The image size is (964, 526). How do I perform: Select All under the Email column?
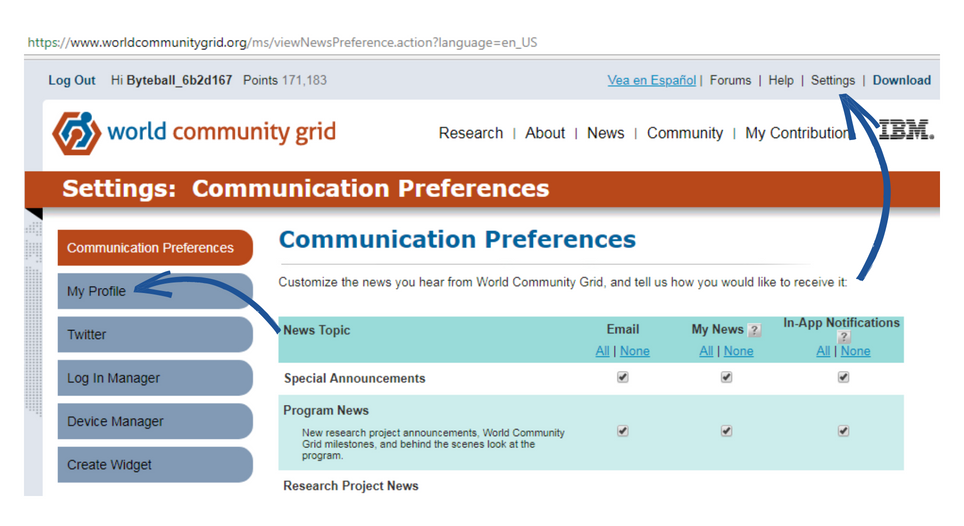pos(602,351)
